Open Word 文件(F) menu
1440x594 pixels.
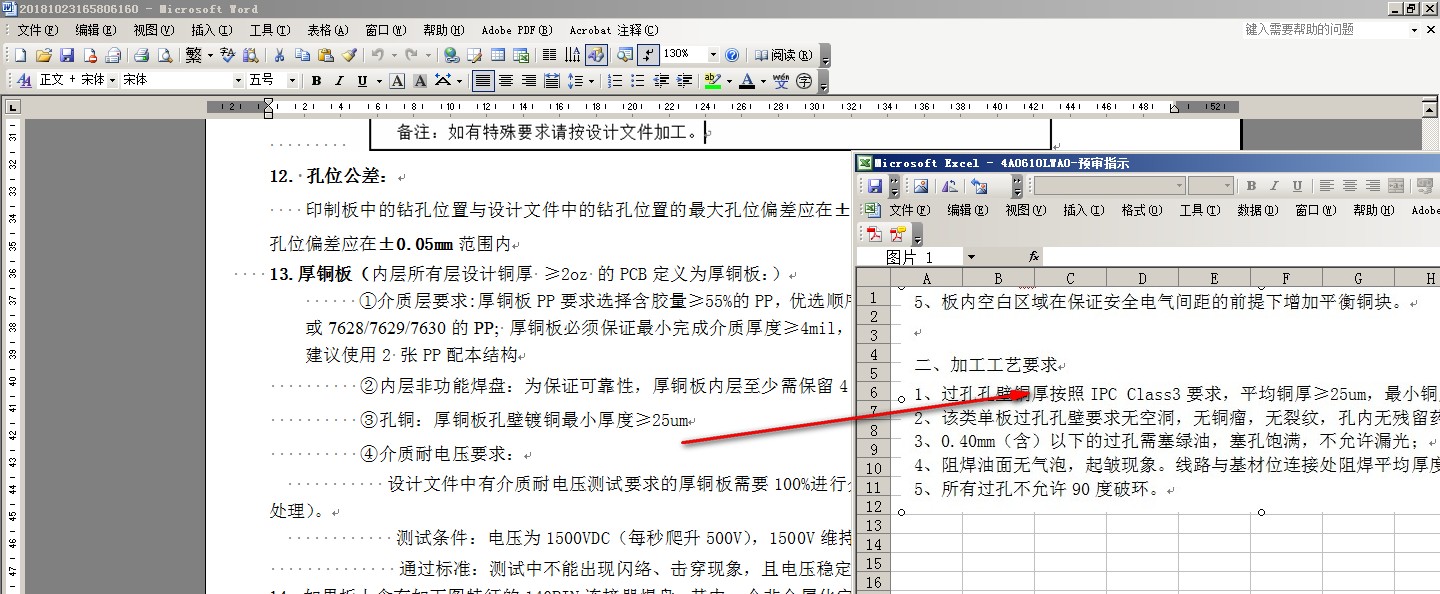pos(37,30)
